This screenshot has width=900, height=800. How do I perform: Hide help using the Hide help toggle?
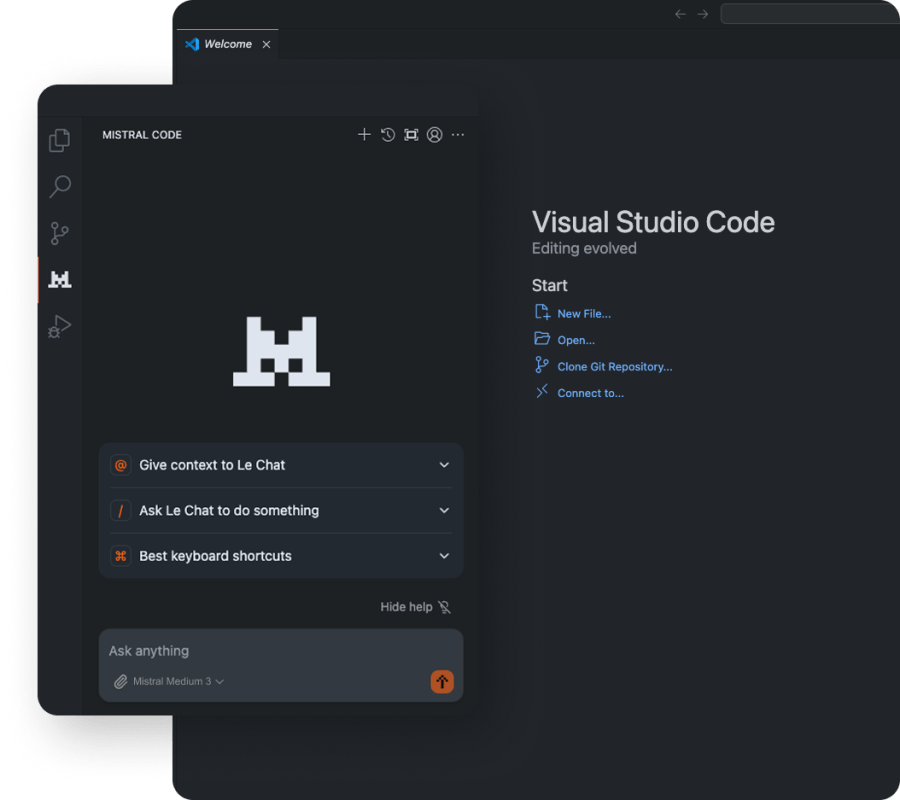pos(415,607)
